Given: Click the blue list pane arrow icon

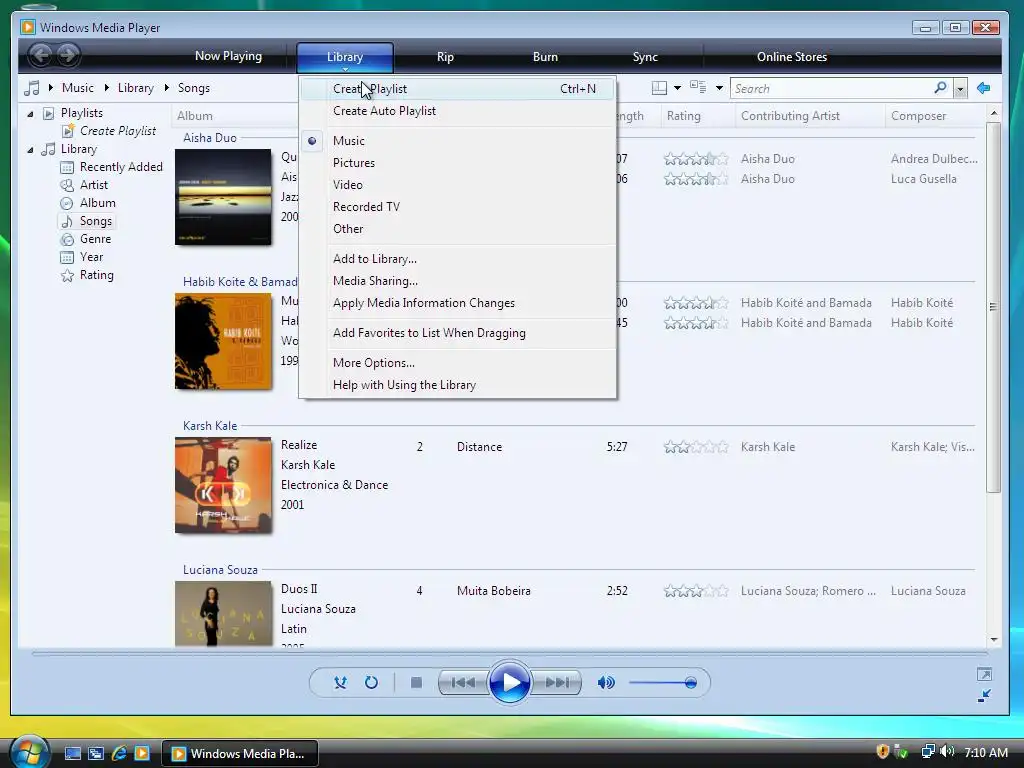Looking at the screenshot, I should tap(984, 88).
